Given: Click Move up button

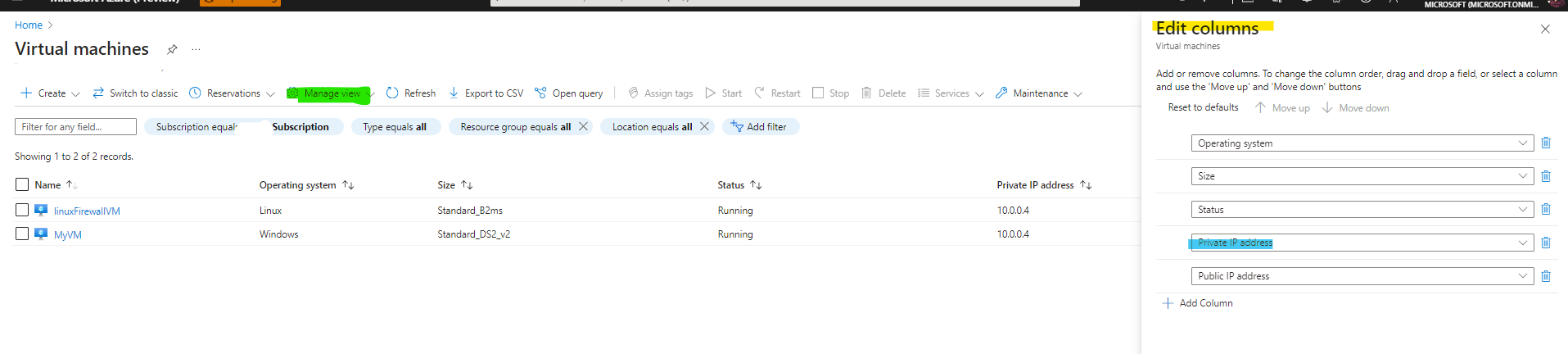Looking at the screenshot, I should coord(1282,107).
